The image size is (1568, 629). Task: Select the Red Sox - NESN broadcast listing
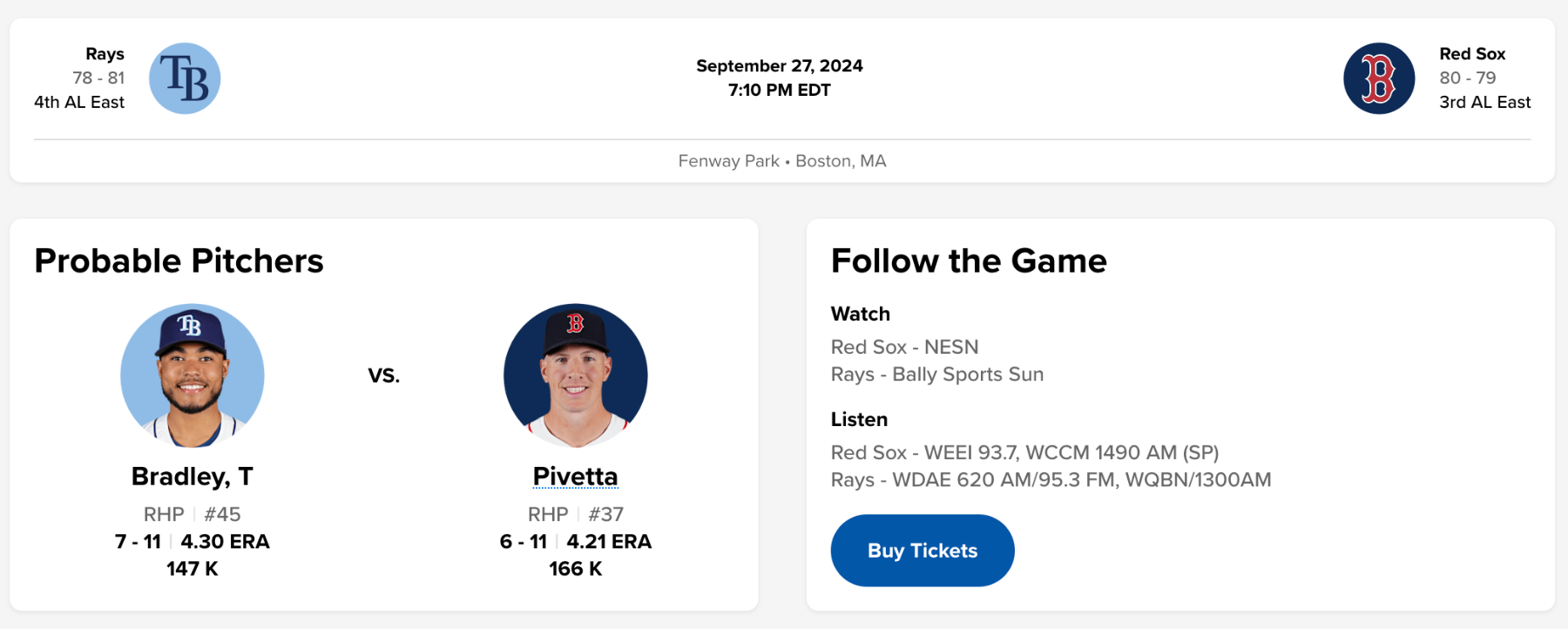click(904, 347)
